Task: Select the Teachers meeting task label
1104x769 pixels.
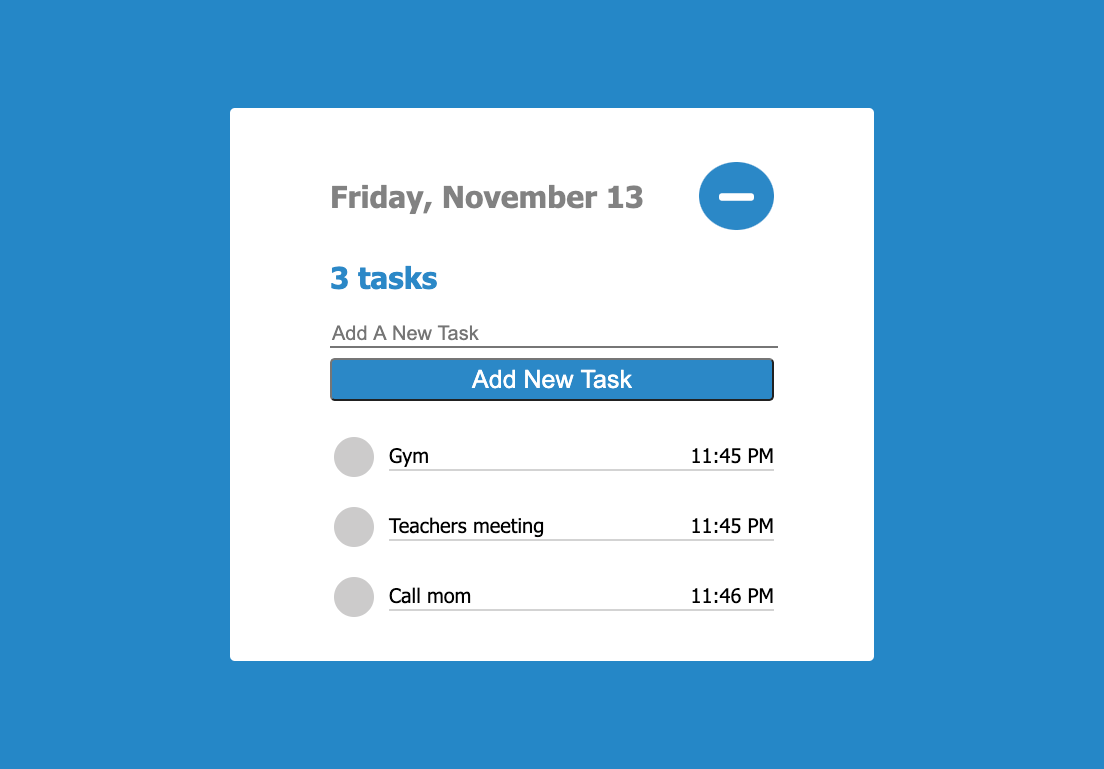Action: point(466,526)
